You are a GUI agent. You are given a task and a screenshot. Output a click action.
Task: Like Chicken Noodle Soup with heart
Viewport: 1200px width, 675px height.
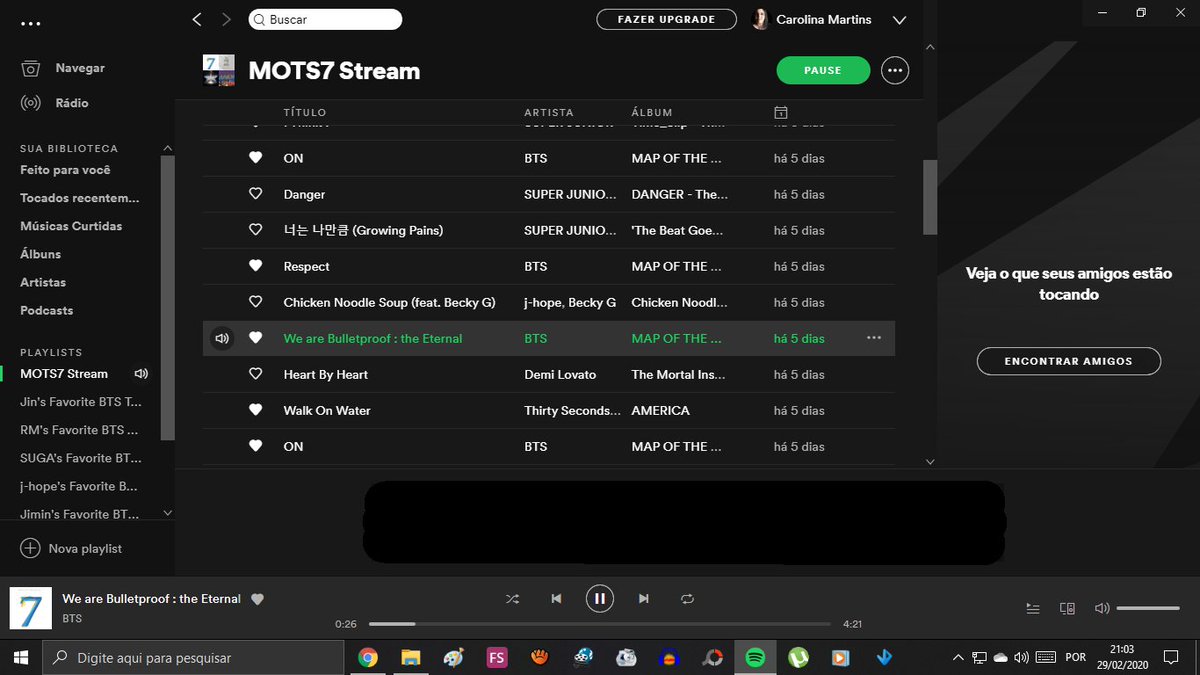[x=255, y=302]
